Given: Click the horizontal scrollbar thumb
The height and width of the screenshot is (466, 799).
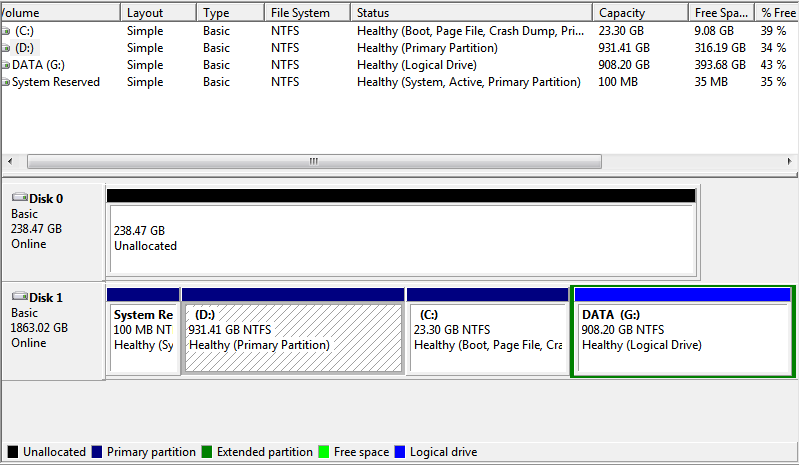Looking at the screenshot, I should click(314, 161).
